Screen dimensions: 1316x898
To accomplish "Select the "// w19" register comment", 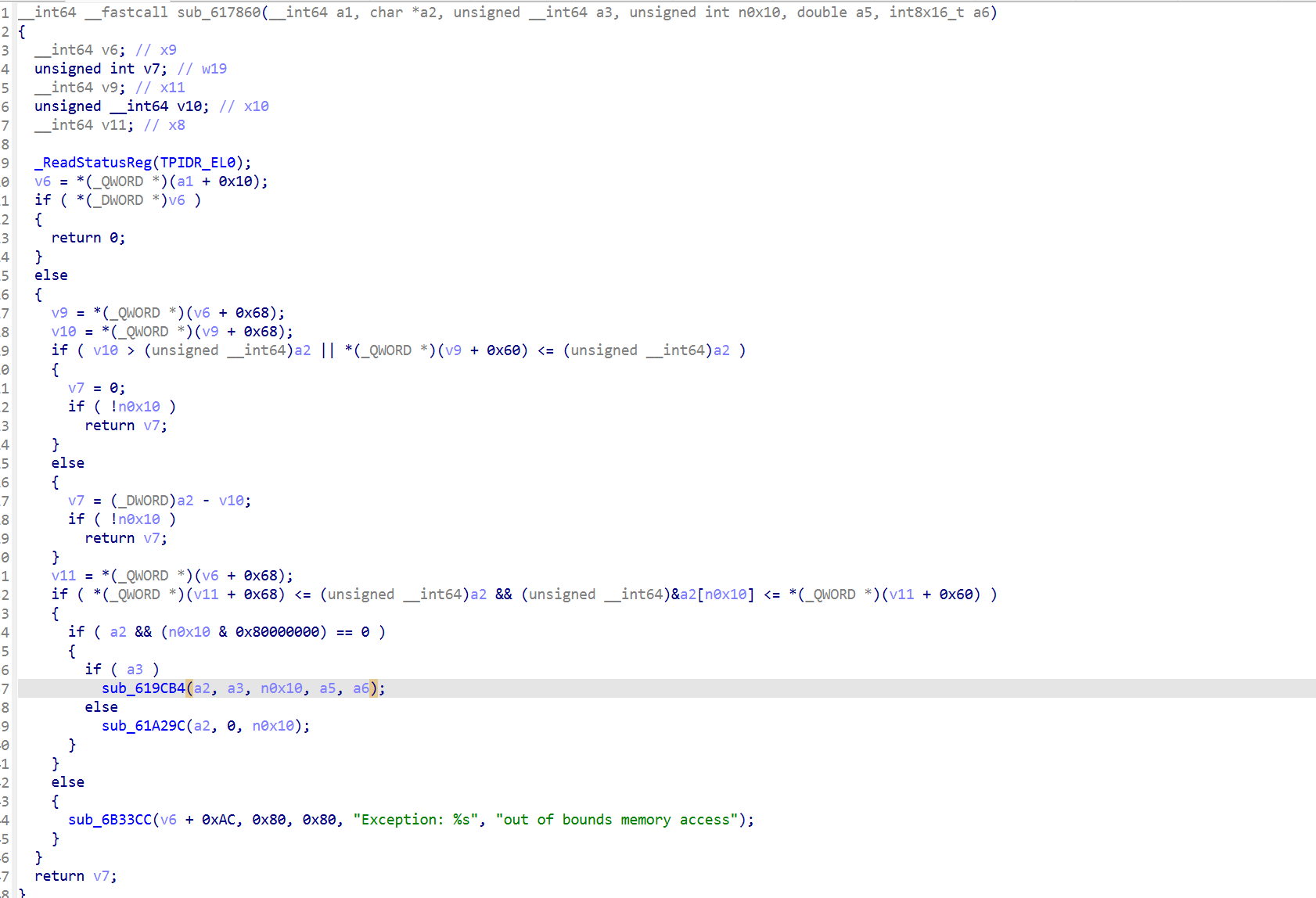I will click(x=202, y=69).
